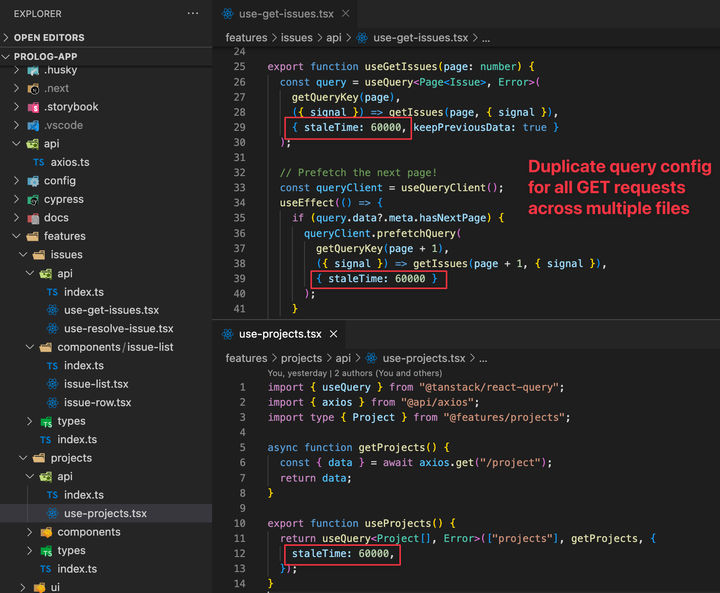Open use-resolve-issue.tsx in the file tree
This screenshot has height=593, width=720.
point(118,328)
